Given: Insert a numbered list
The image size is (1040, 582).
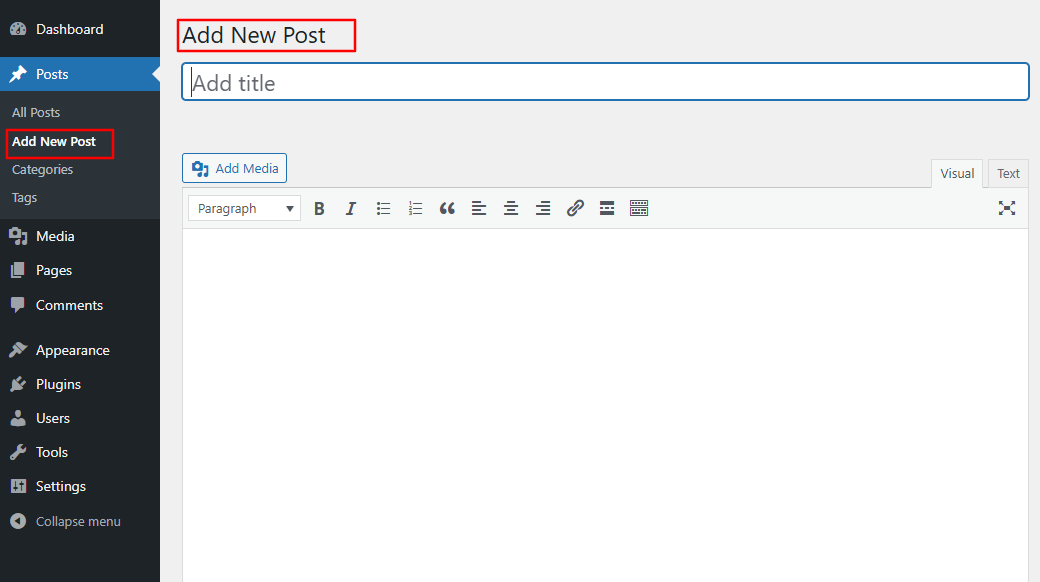Looking at the screenshot, I should point(415,208).
